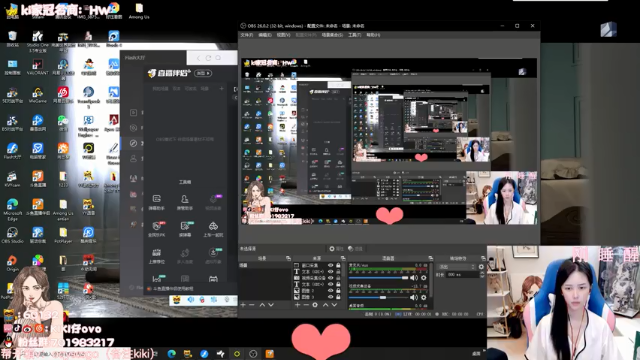The width and height of the screenshot is (640, 360).
Task: Open the Origin desktop shortcut
Action: click(12, 263)
